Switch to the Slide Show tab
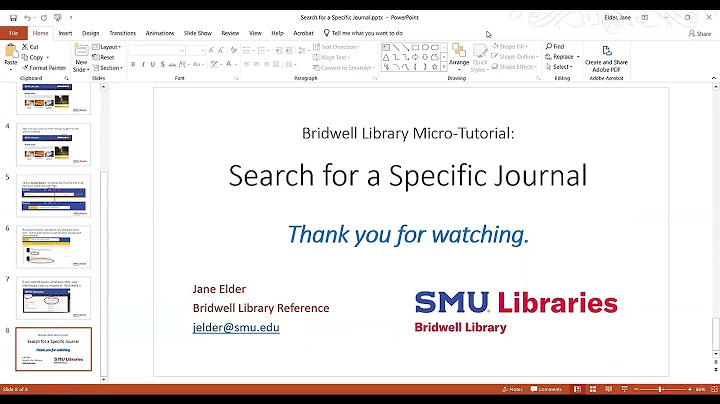720x404 pixels. 198,33
